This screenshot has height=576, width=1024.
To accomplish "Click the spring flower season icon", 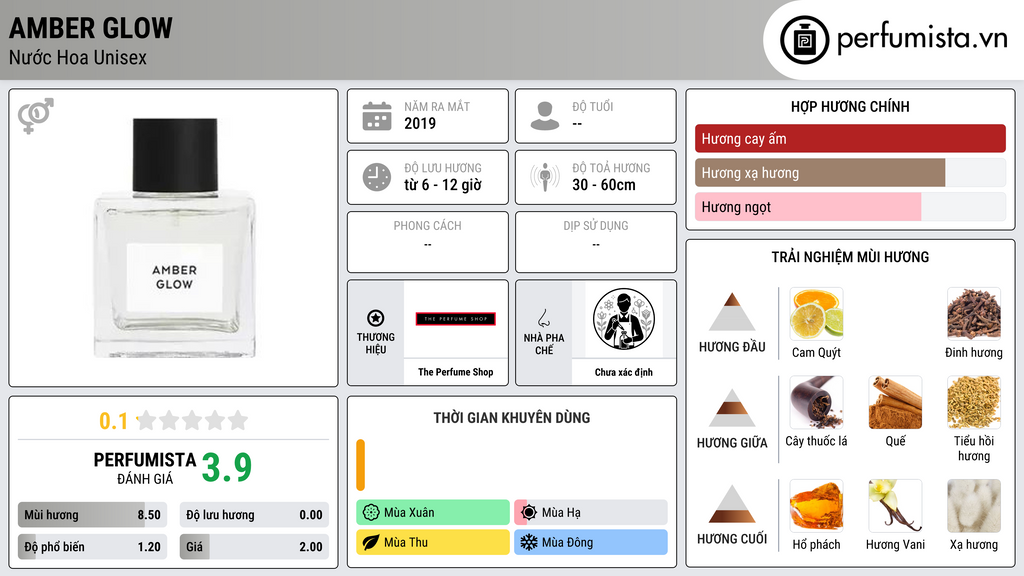I will click(371, 513).
